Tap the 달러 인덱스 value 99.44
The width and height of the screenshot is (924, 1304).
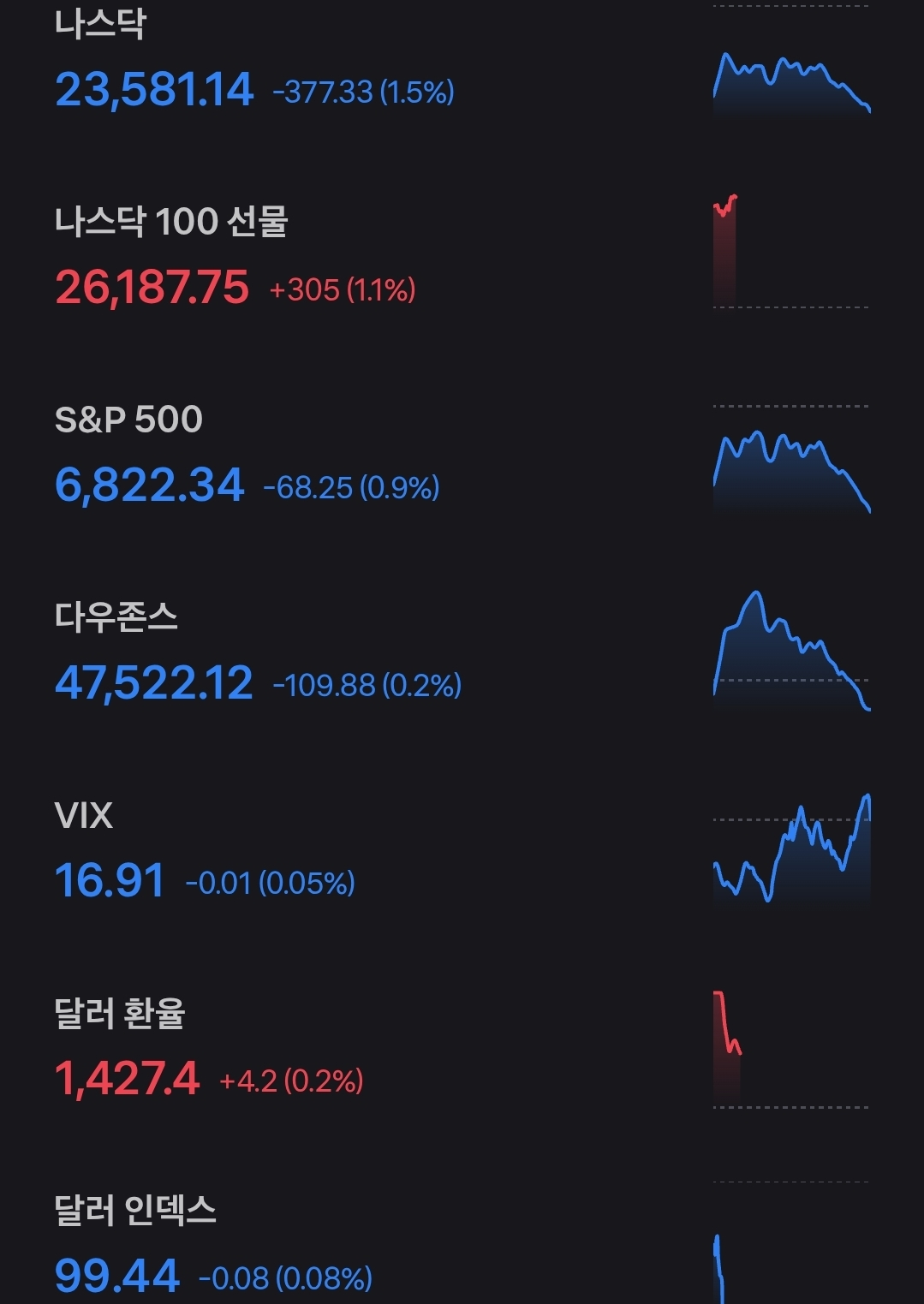(116, 1277)
